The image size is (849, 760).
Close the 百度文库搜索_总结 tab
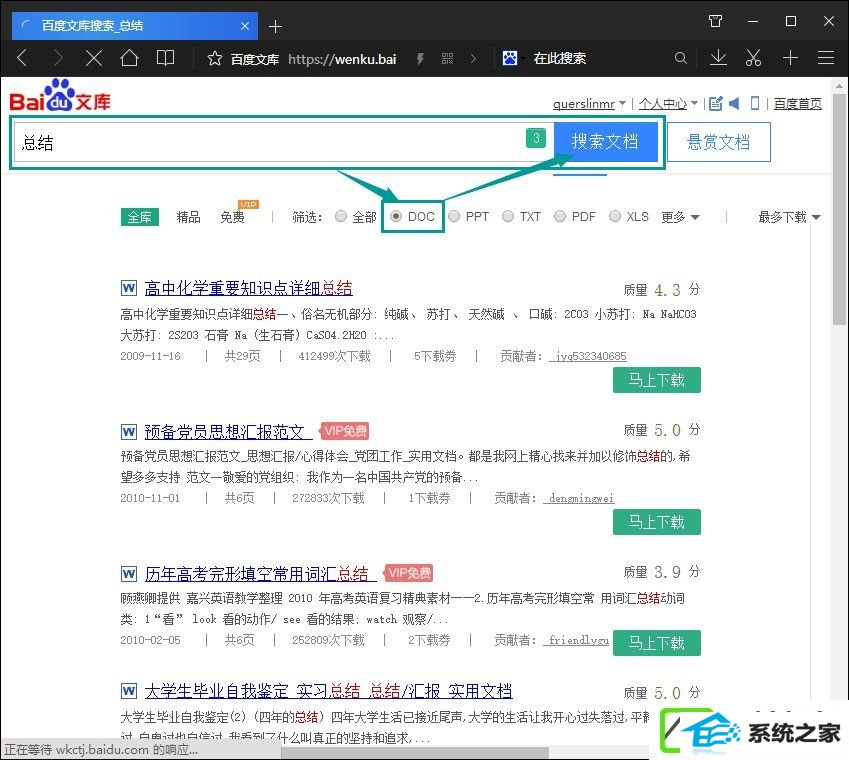(x=245, y=26)
